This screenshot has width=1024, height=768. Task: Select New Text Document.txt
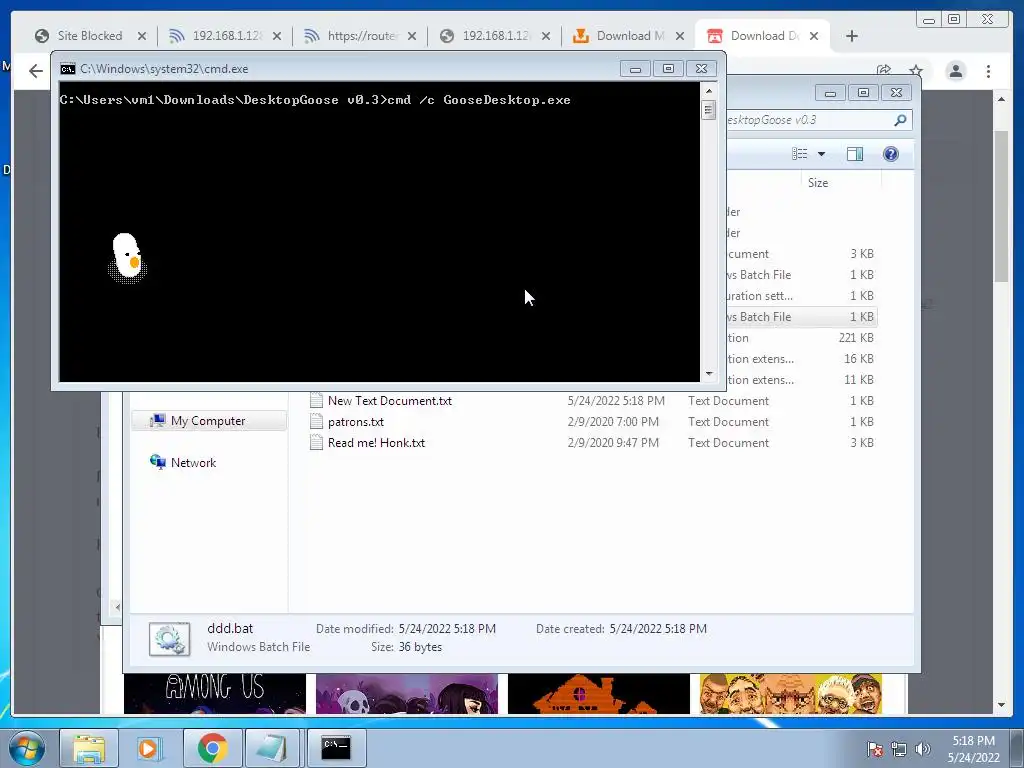[389, 401]
